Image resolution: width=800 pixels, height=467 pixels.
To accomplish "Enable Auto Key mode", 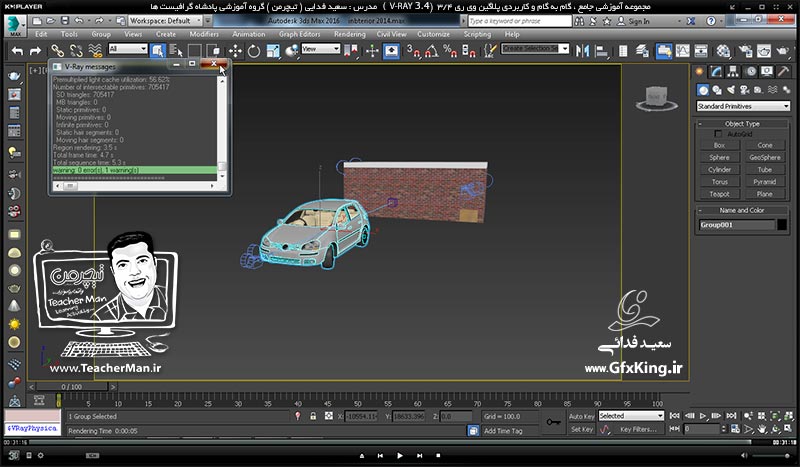I will tap(582, 416).
